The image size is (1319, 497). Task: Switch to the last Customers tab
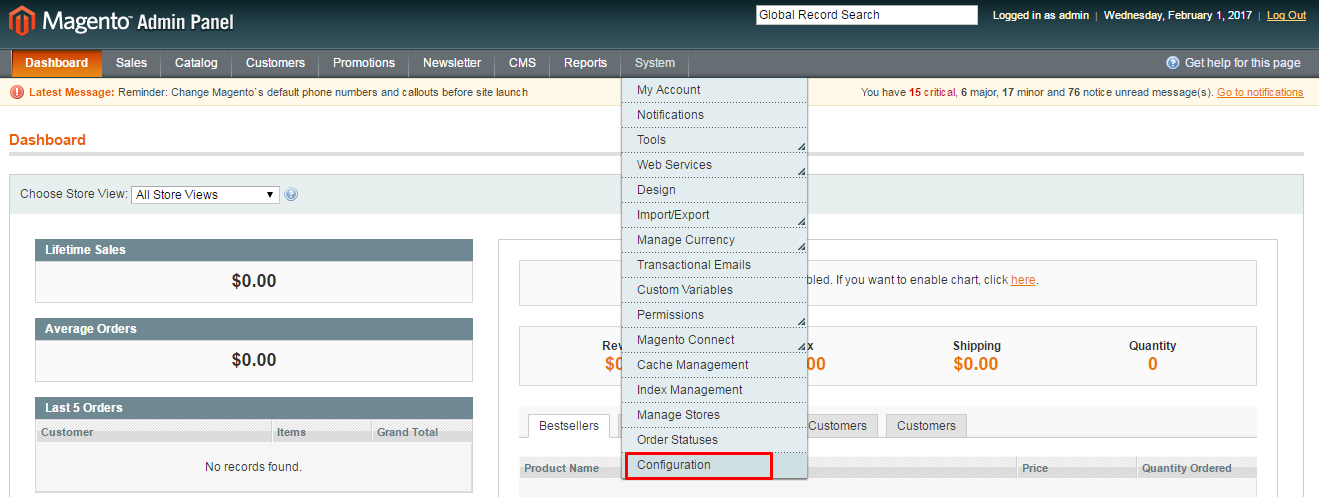click(x=926, y=426)
